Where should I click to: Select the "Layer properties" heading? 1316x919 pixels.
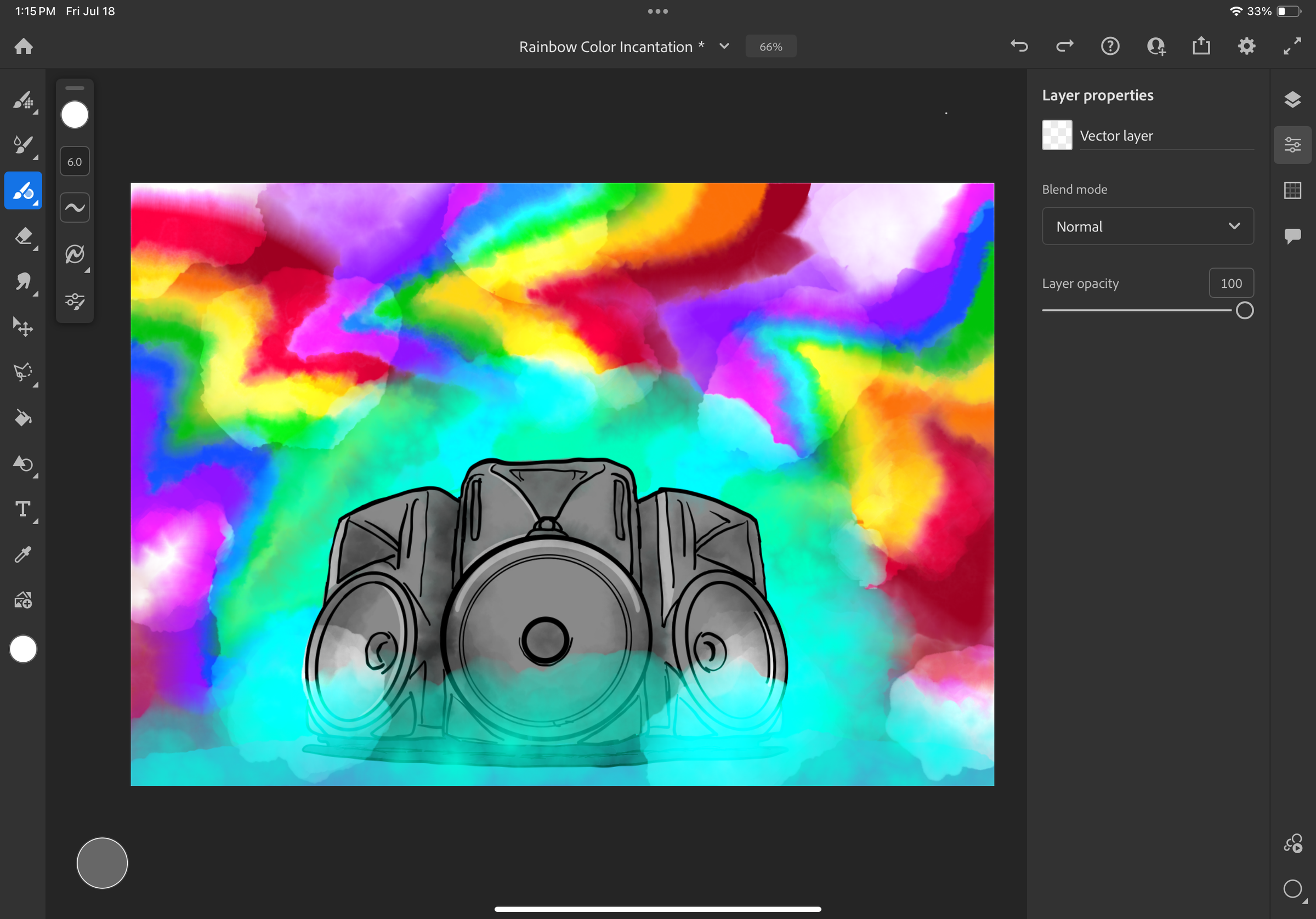point(1098,95)
